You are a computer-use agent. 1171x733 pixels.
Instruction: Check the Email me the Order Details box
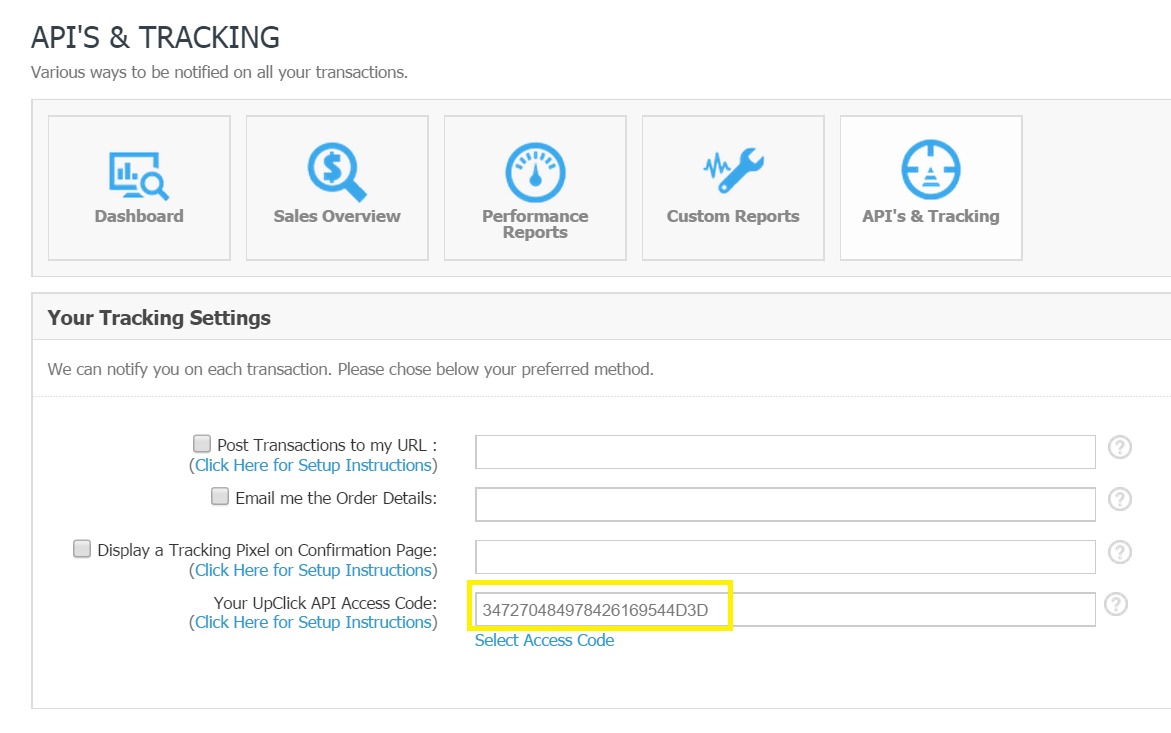tap(220, 496)
